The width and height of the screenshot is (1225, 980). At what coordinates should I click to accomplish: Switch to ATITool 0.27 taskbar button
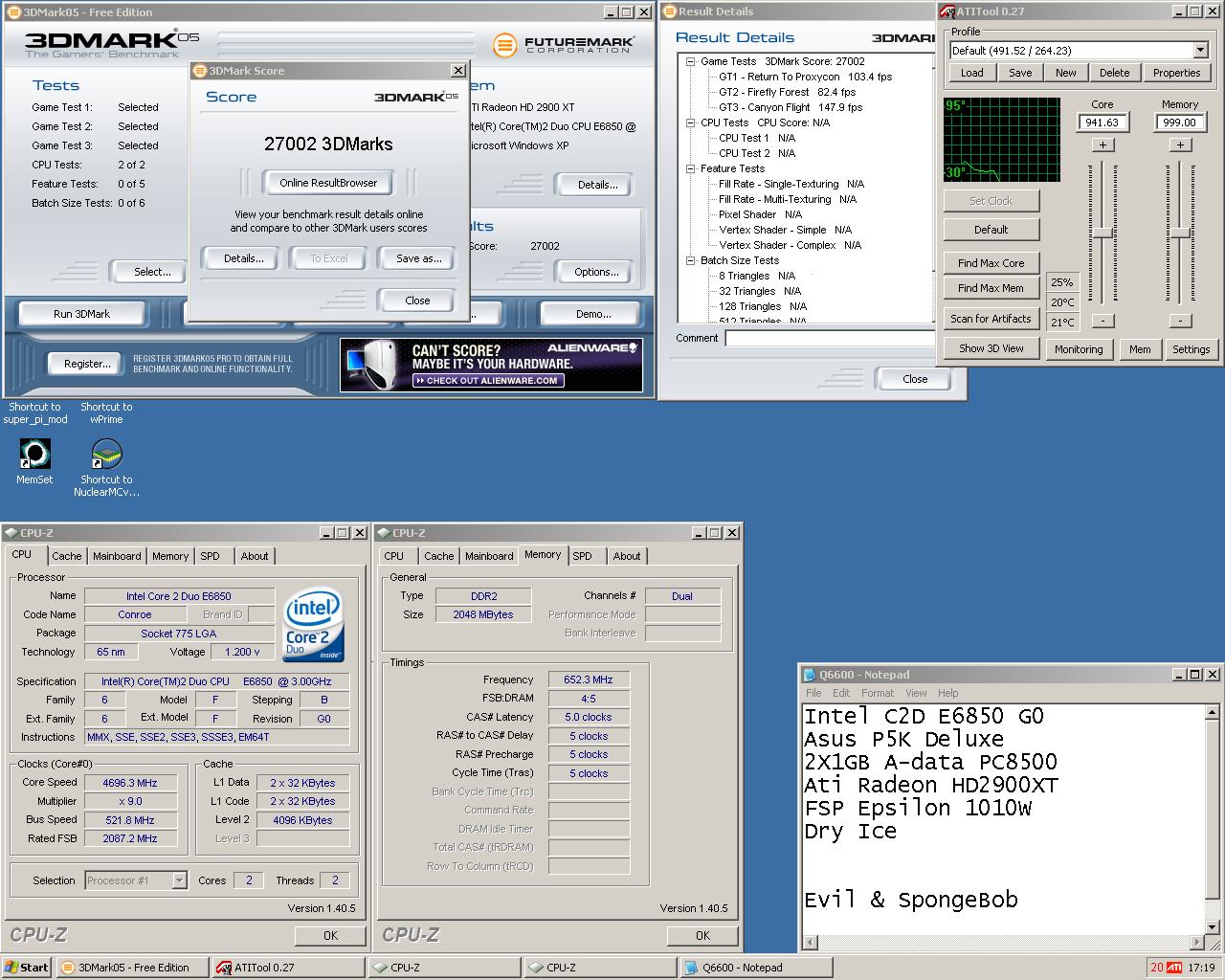[289, 968]
